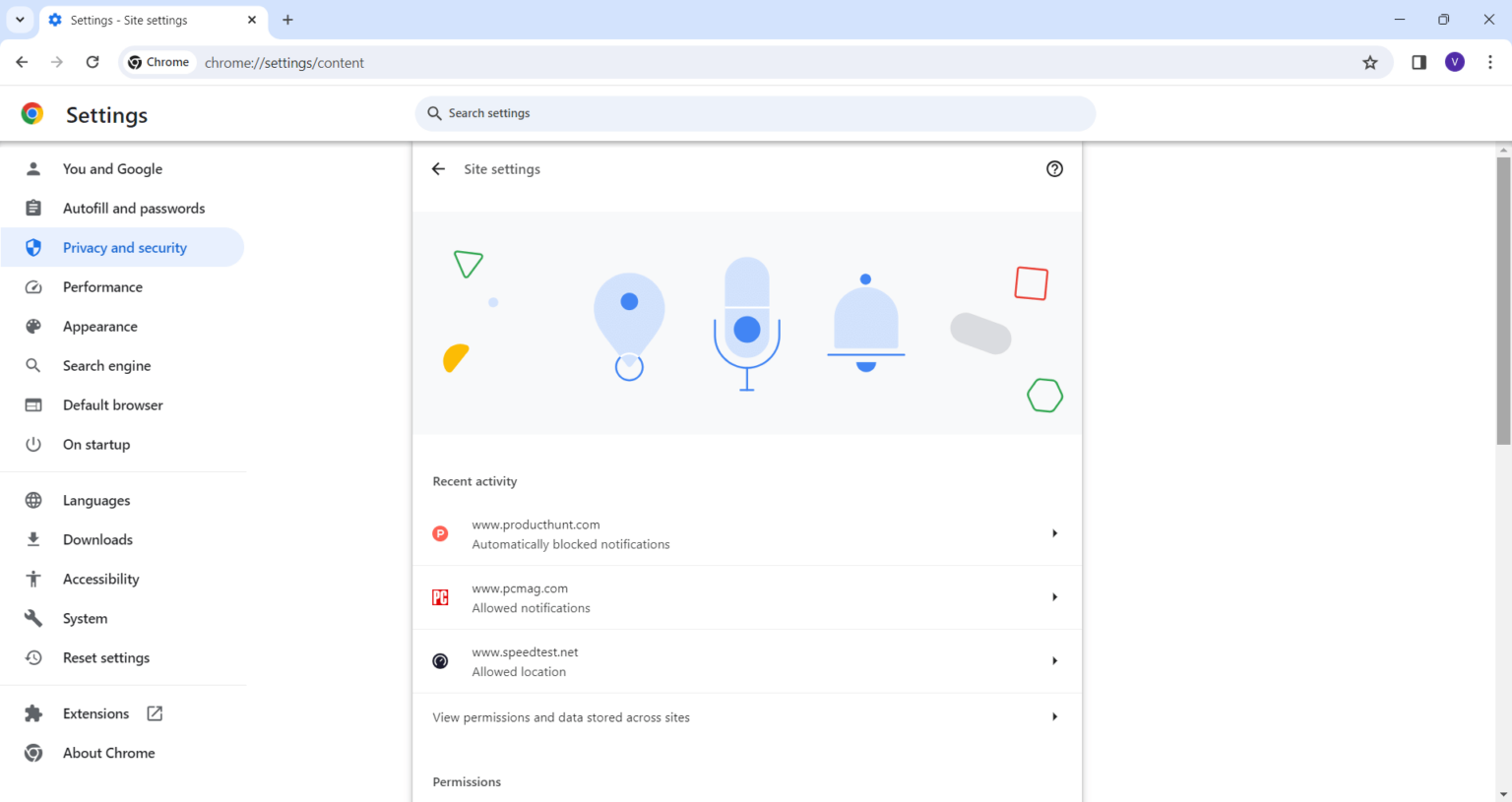
Task: Select Appearance in the settings sidebar
Action: click(99, 327)
